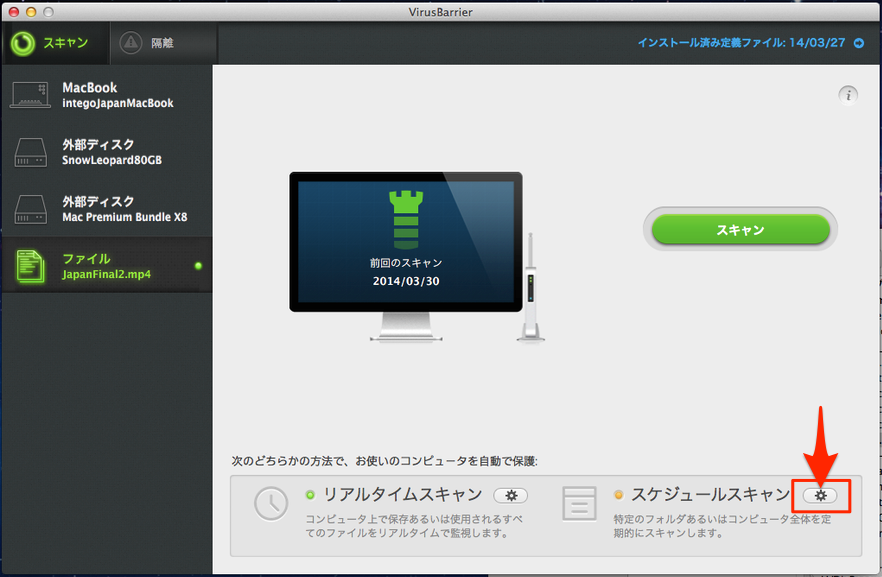882x577 pixels.
Task: Click the green status dot for JapanFinal2.mp4
Action: point(198,266)
